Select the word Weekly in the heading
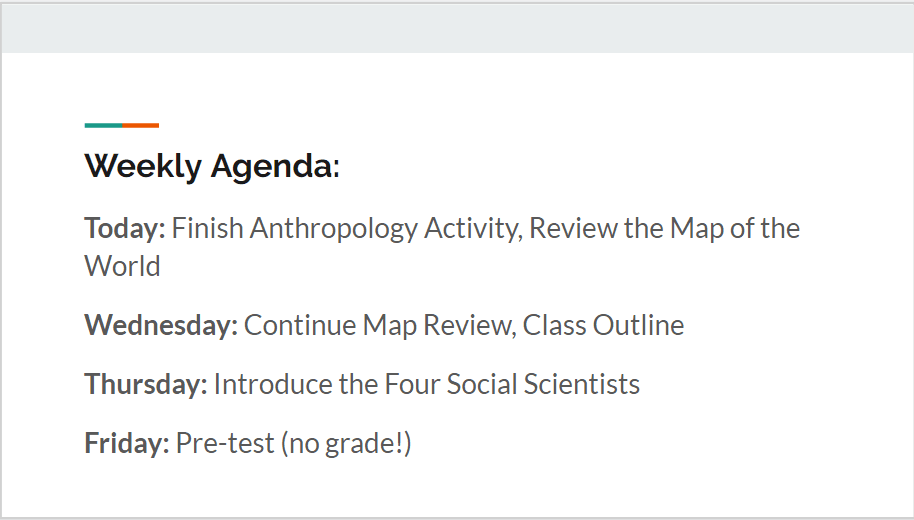Viewport: 914px width, 520px height. (x=143, y=166)
